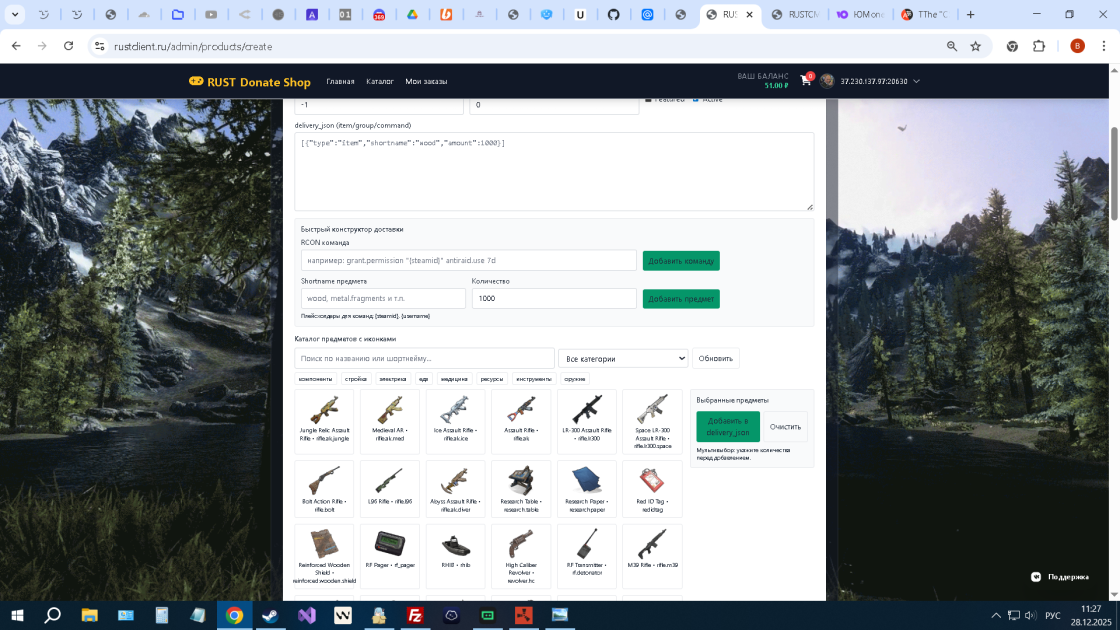Pick the LR-300 Assault Rifle icon
The width and height of the screenshot is (1120, 630).
pos(586,410)
